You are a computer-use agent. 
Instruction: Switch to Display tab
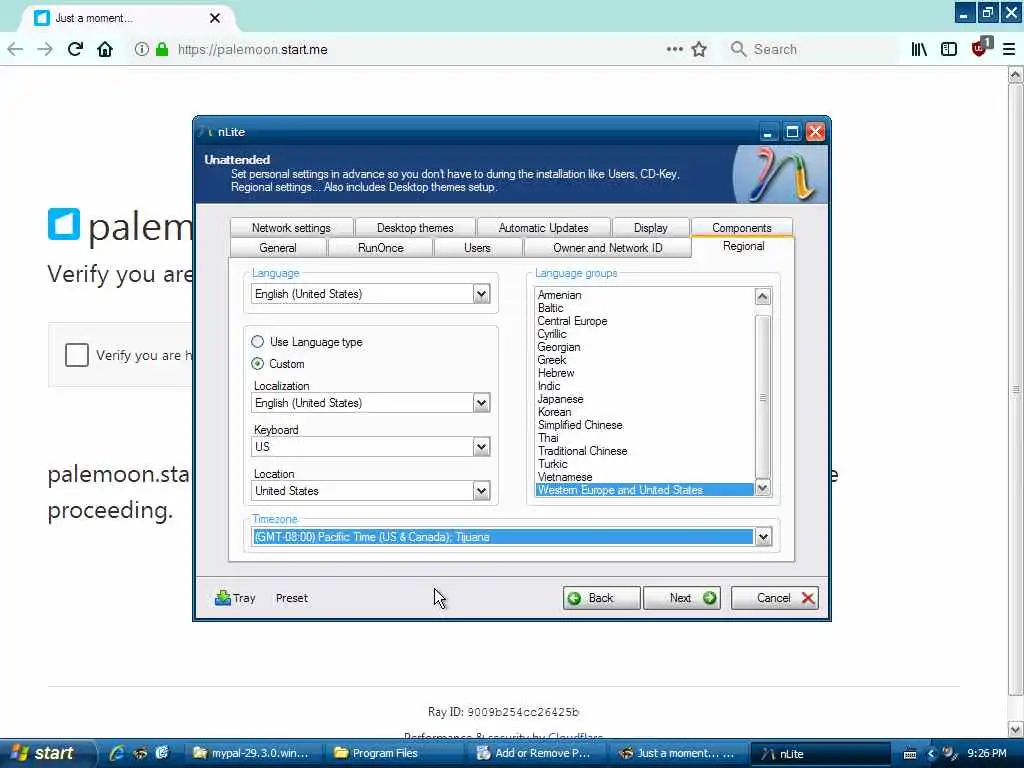pos(650,227)
